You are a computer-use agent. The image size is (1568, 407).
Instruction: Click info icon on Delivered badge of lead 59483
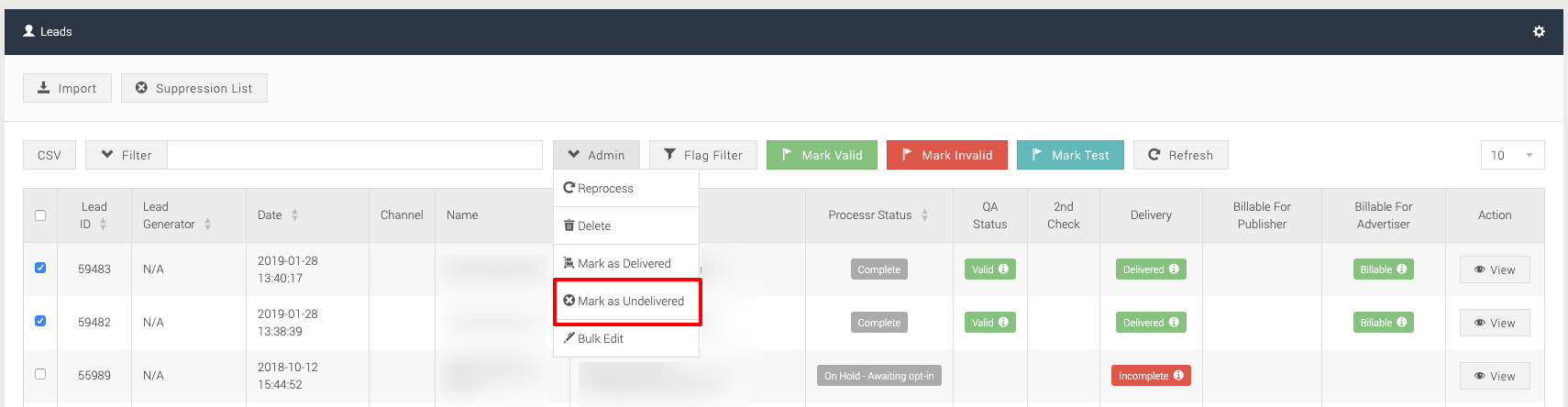(1174, 269)
